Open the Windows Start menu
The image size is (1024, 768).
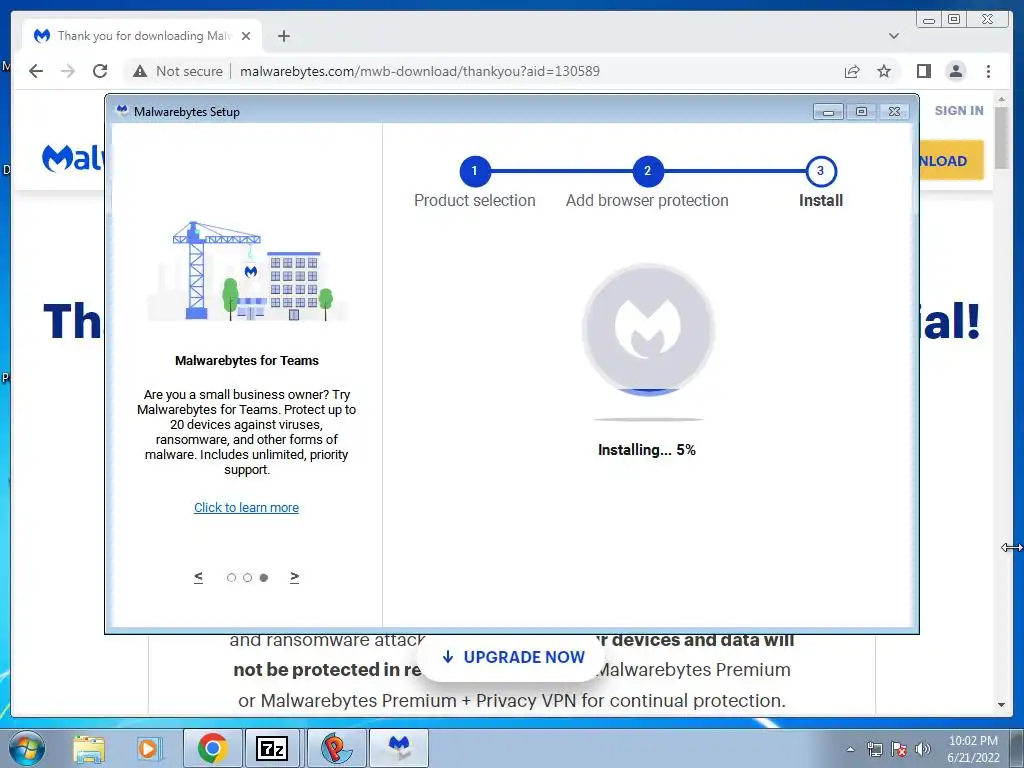click(x=26, y=748)
